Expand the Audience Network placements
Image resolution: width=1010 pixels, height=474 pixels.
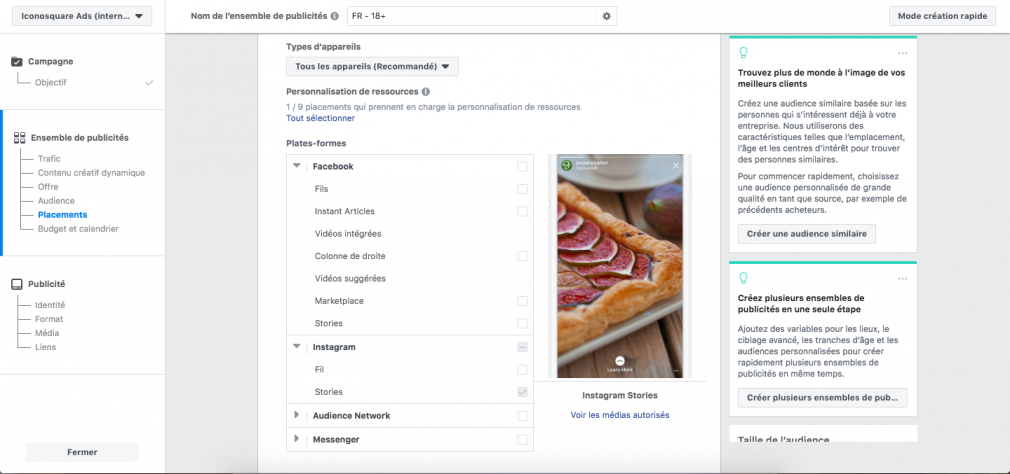tap(297, 415)
